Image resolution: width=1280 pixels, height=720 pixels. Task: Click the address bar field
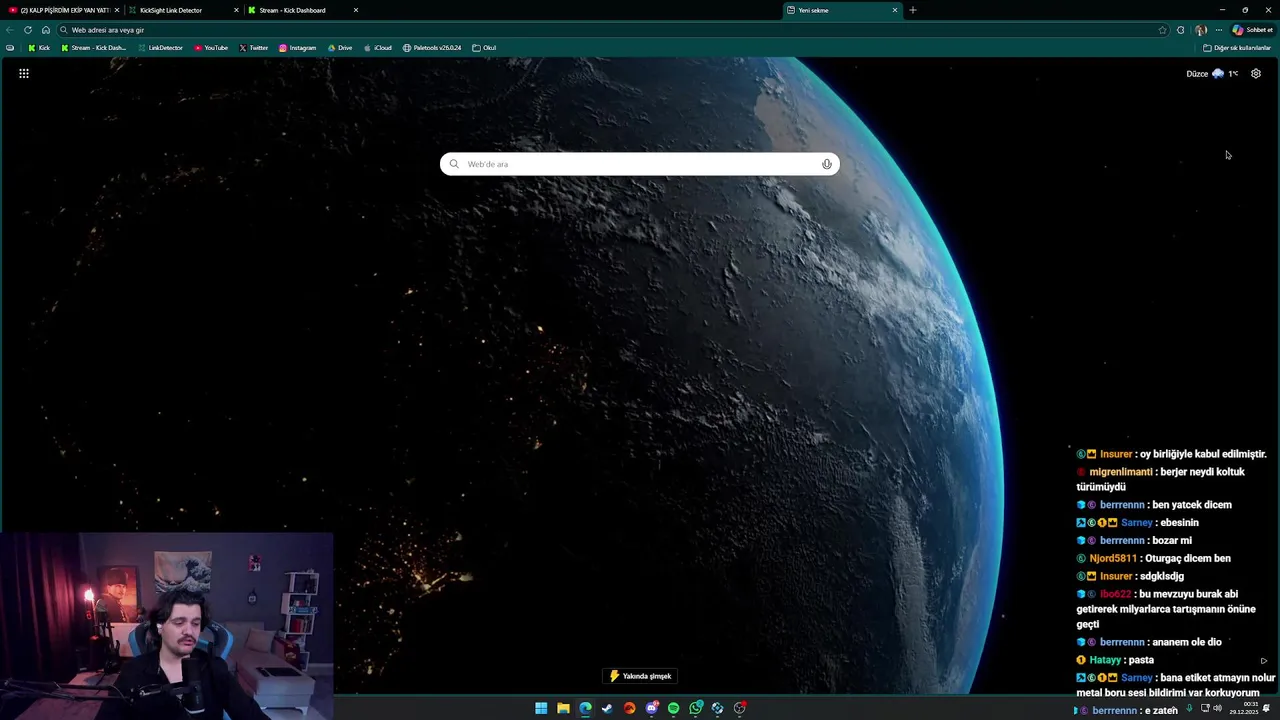pyautogui.click(x=612, y=30)
